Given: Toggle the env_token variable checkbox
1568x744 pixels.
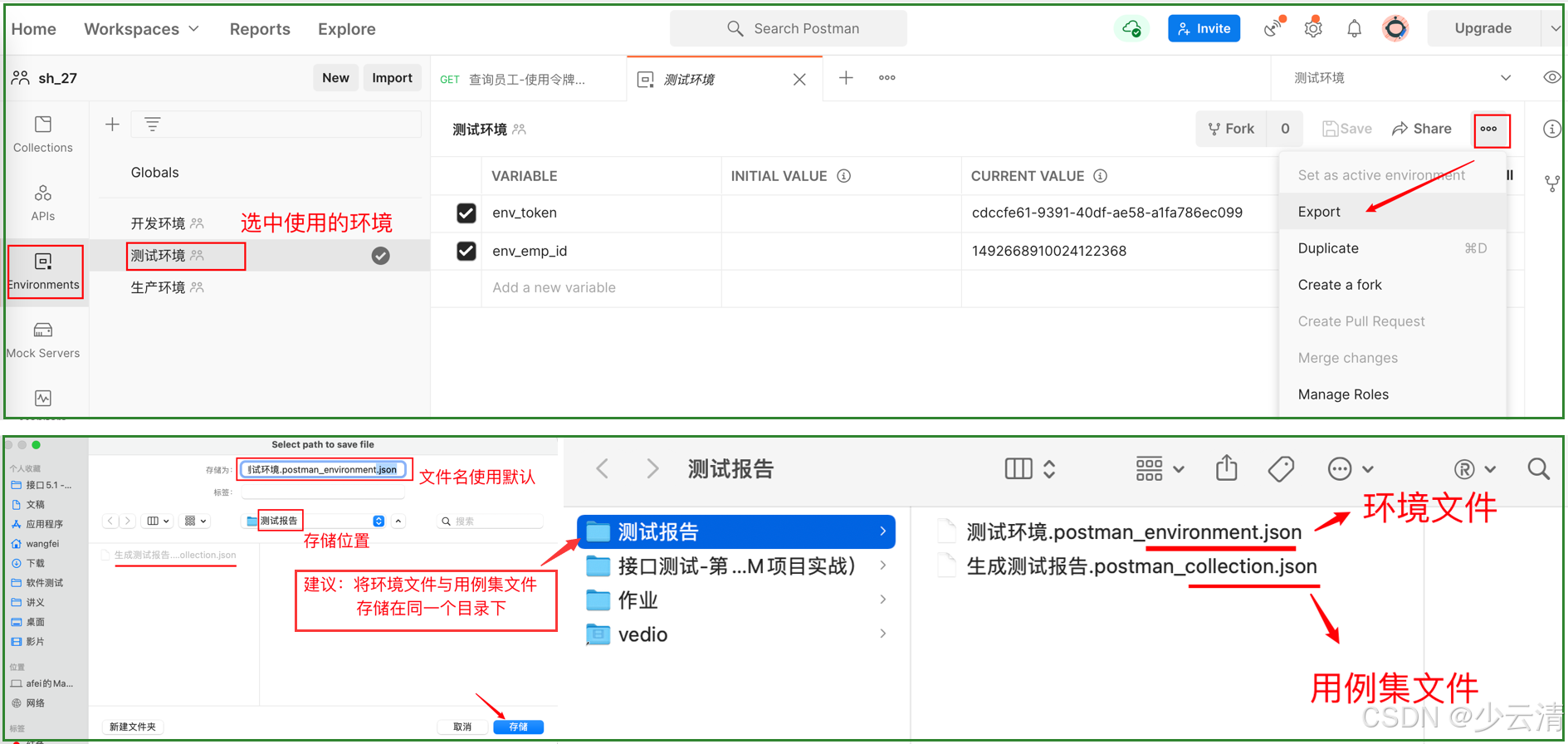Looking at the screenshot, I should [466, 213].
